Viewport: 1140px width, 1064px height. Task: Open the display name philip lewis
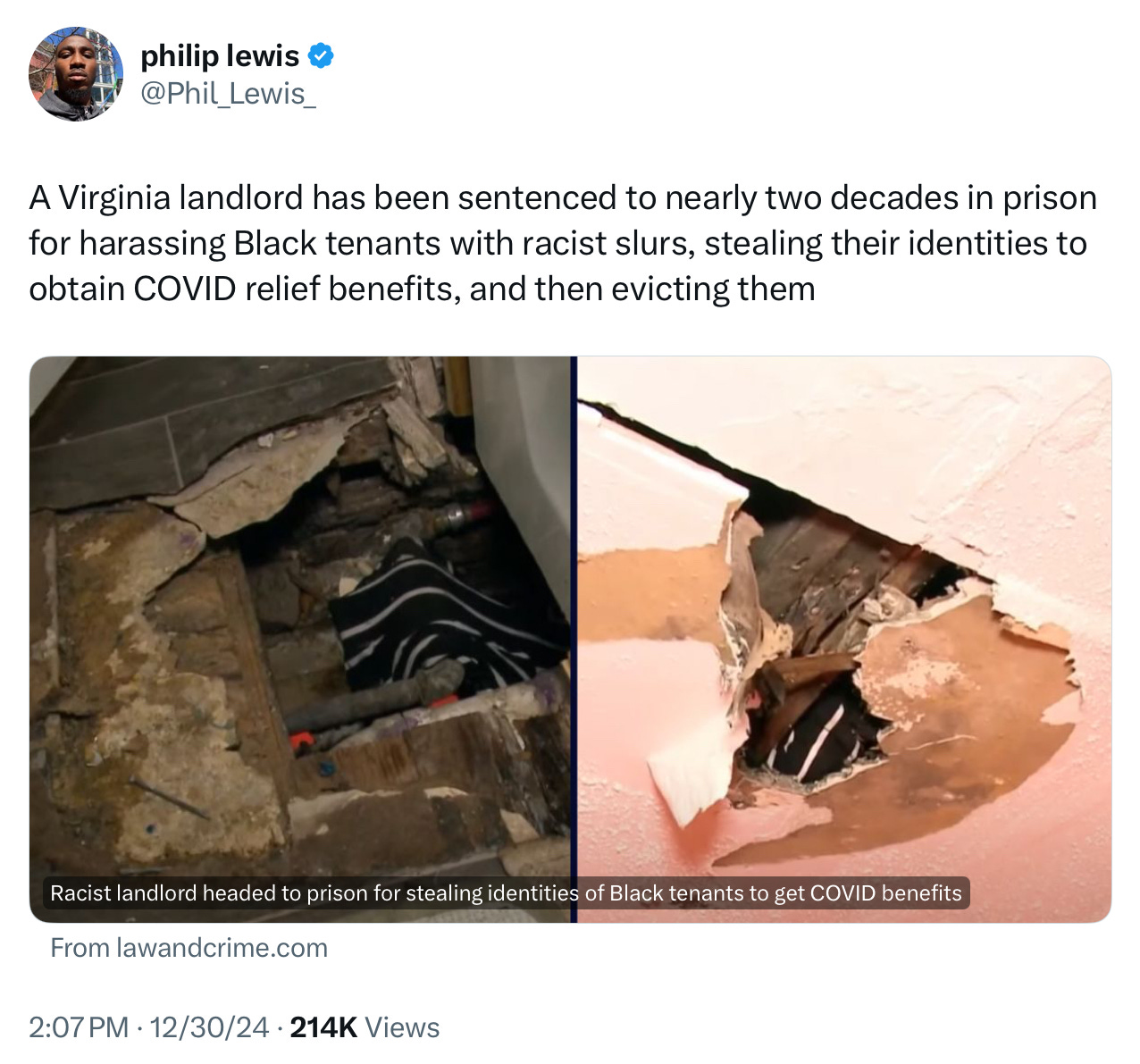click(220, 55)
